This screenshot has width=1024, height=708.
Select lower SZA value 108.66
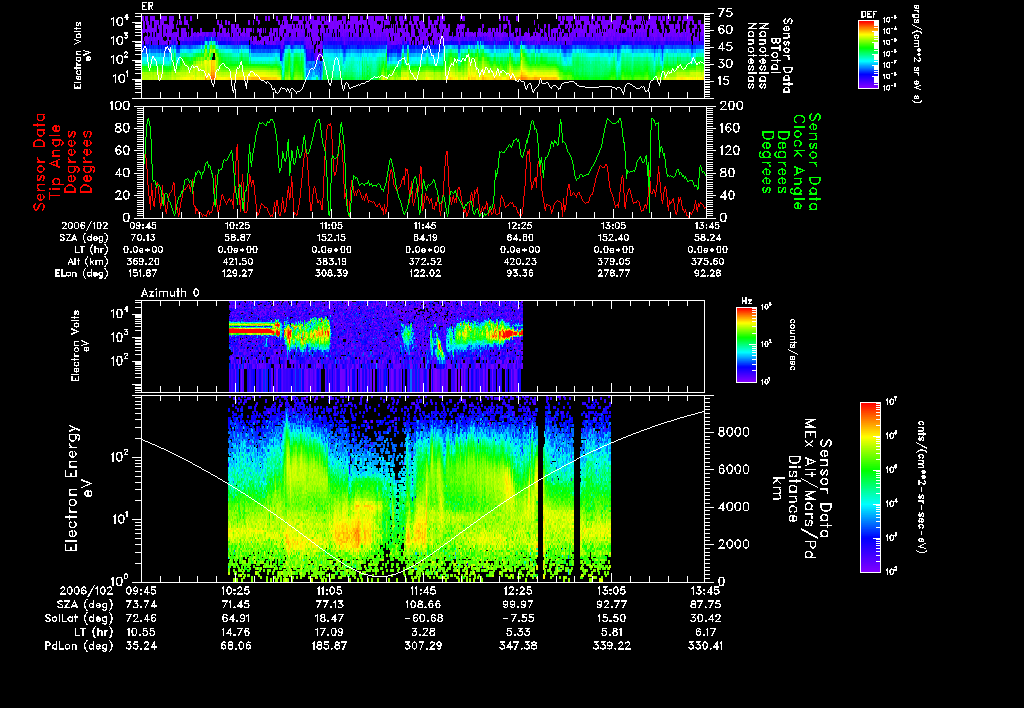(423, 604)
